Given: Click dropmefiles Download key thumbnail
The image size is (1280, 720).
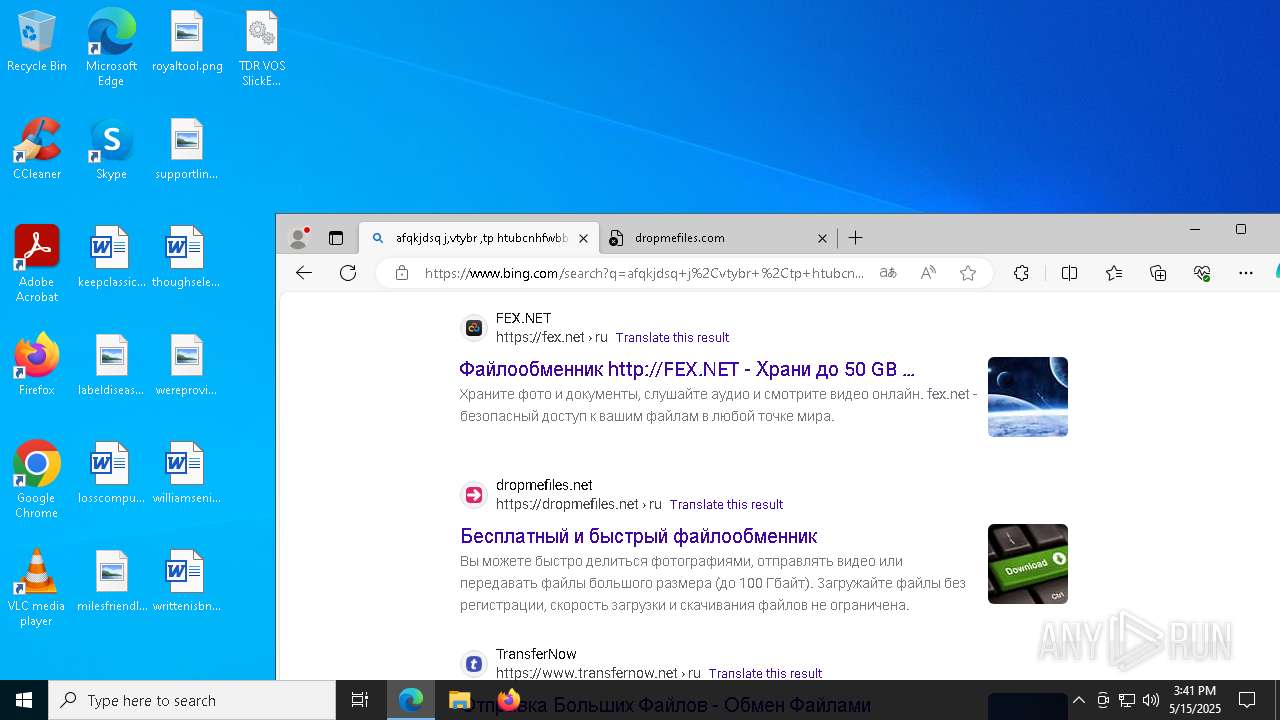Looking at the screenshot, I should click(1028, 564).
